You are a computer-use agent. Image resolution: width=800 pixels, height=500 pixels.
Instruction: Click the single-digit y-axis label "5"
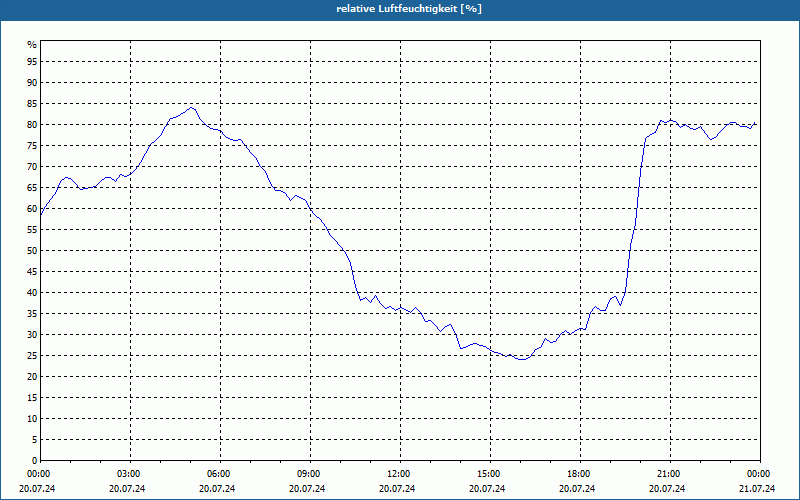35,440
